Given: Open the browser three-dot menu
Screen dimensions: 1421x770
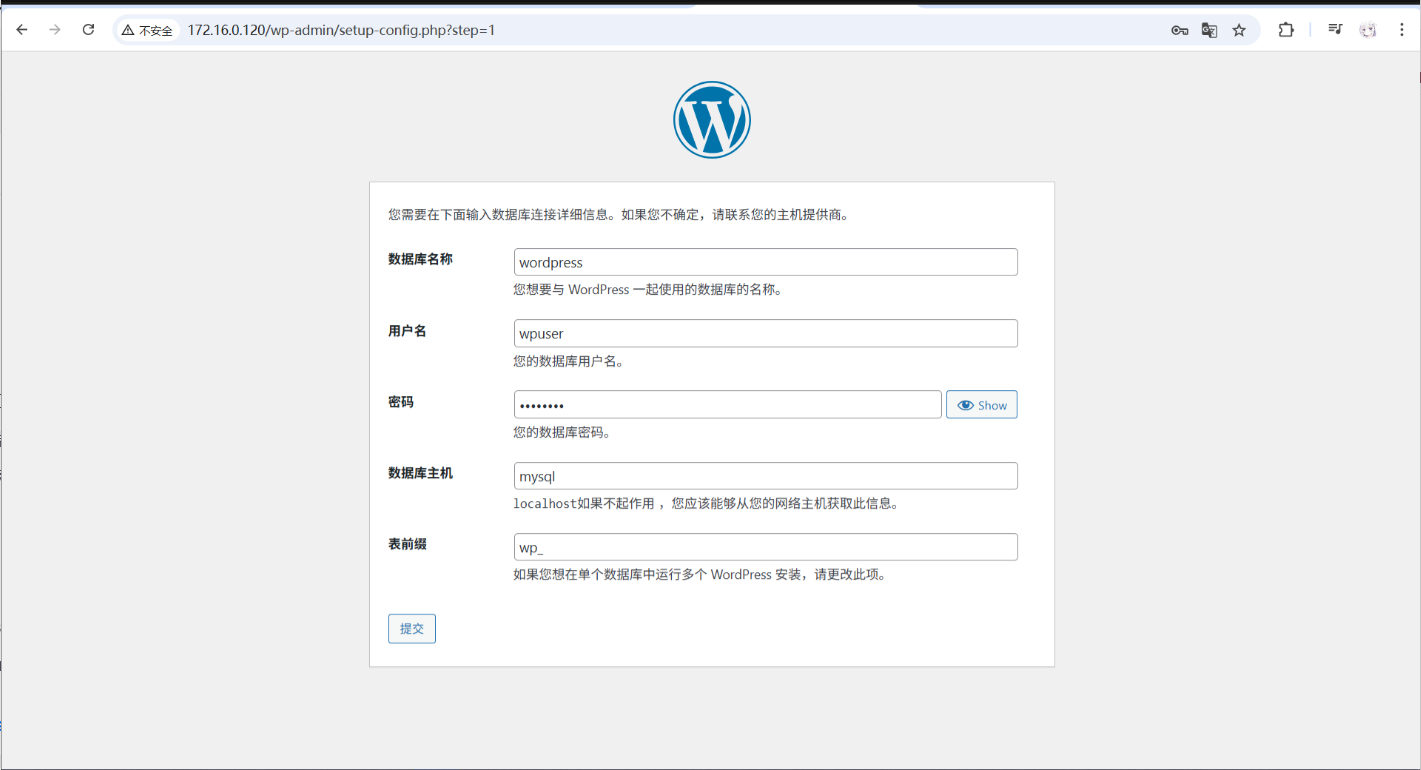Looking at the screenshot, I should tap(1401, 30).
